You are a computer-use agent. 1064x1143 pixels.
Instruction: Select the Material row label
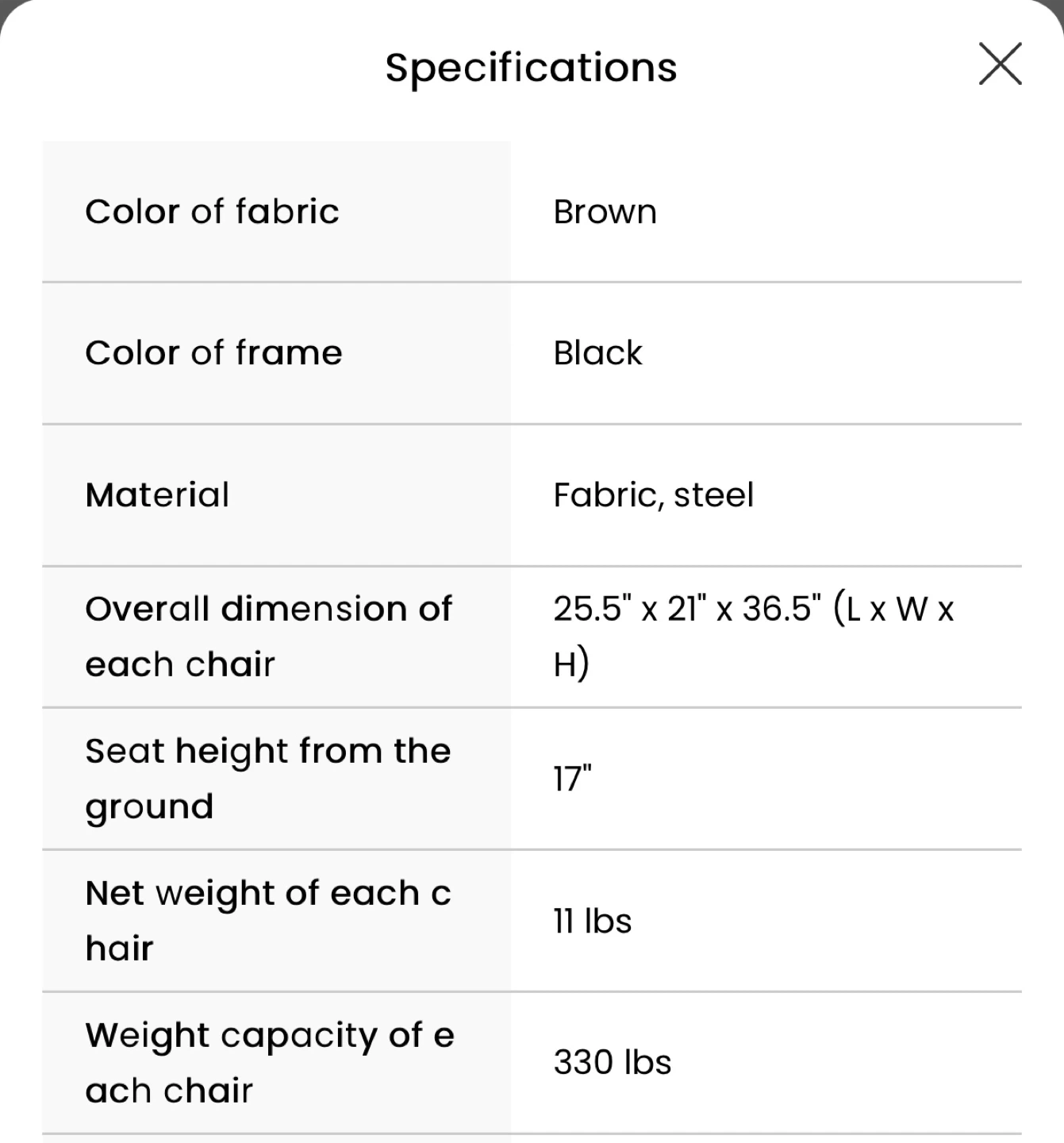pos(158,495)
